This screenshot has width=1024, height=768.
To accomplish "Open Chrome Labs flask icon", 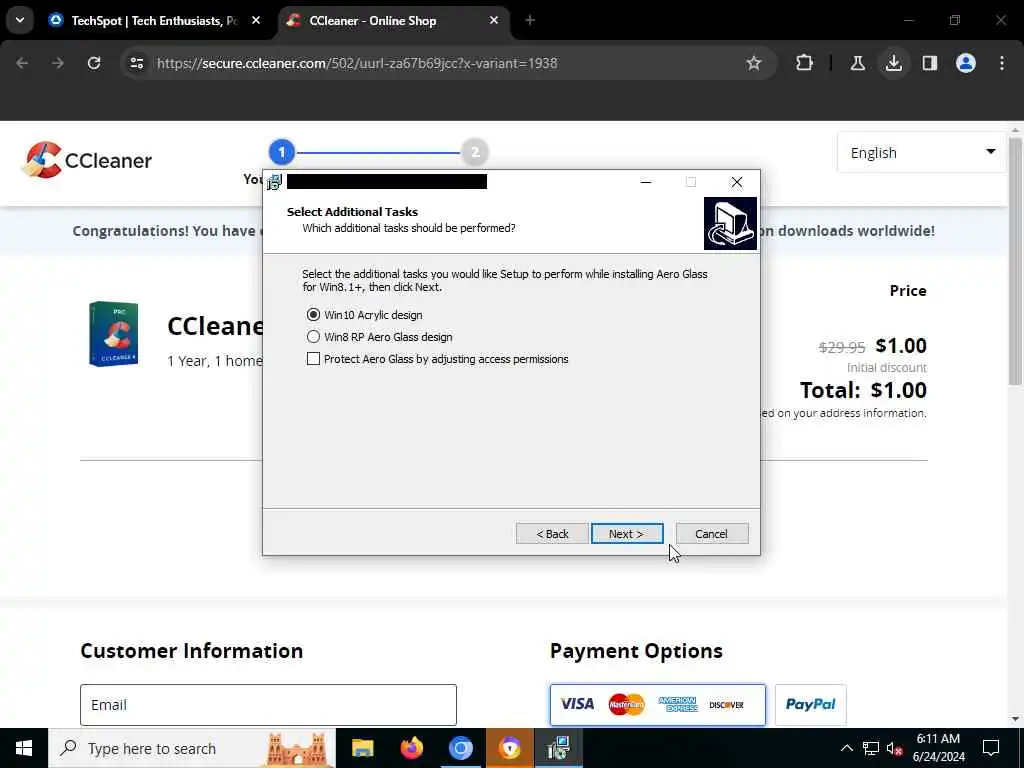I will 857,63.
